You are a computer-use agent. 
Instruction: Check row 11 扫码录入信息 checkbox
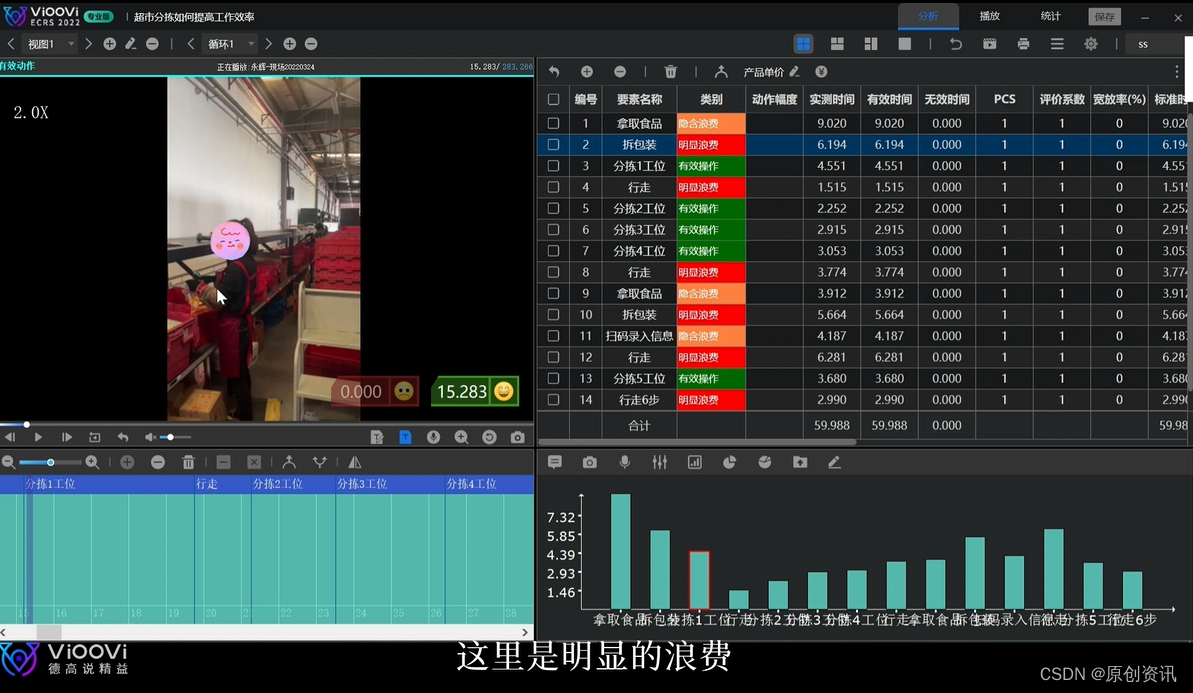(554, 335)
